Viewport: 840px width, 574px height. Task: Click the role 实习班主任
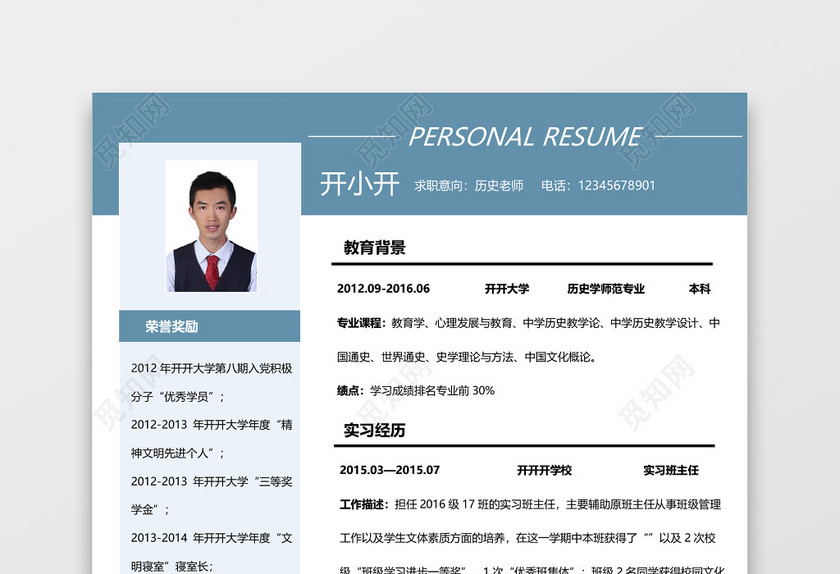tap(671, 471)
